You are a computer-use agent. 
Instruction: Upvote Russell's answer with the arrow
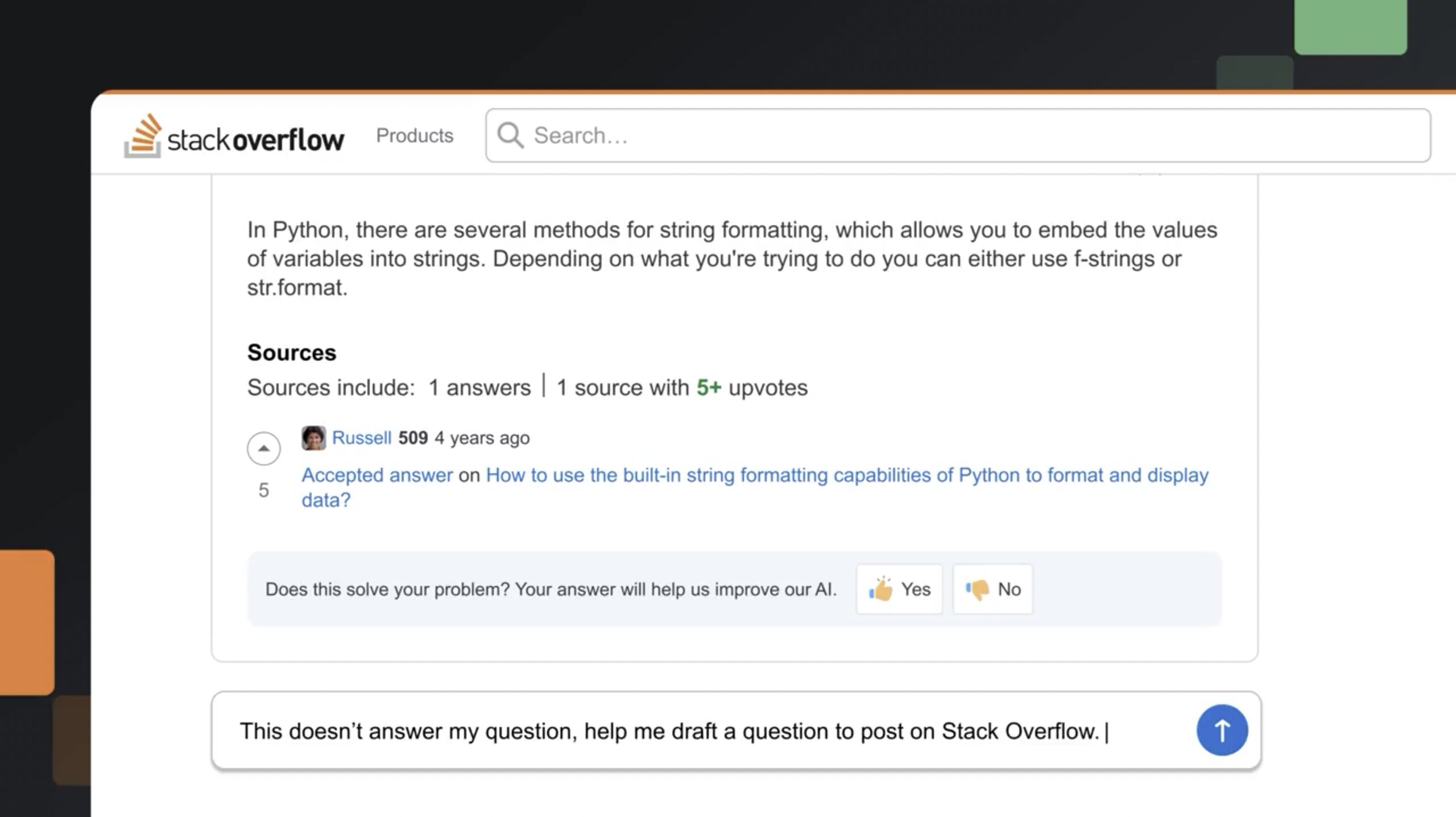click(x=263, y=448)
